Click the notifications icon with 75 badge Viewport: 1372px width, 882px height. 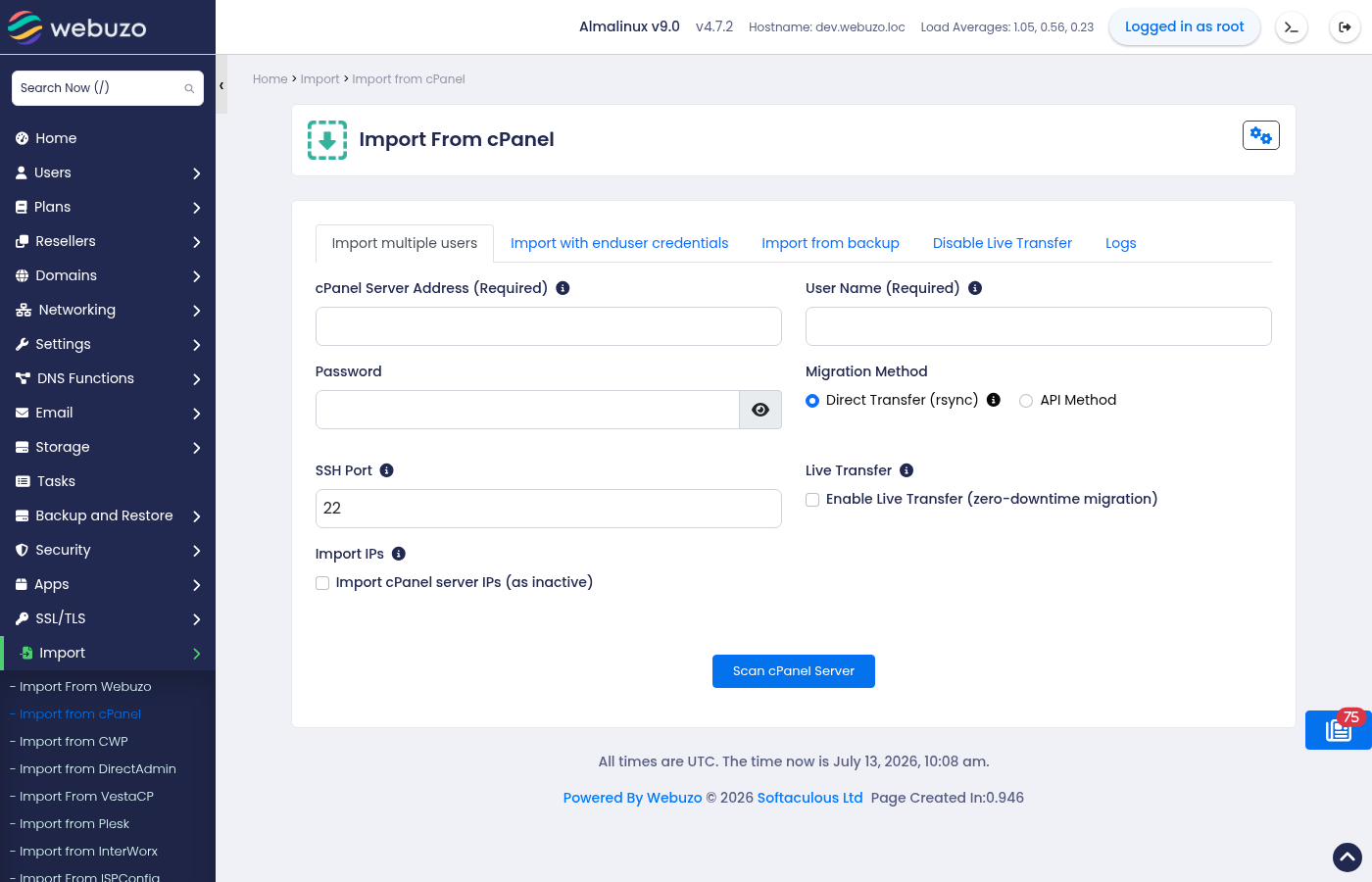pos(1339,730)
